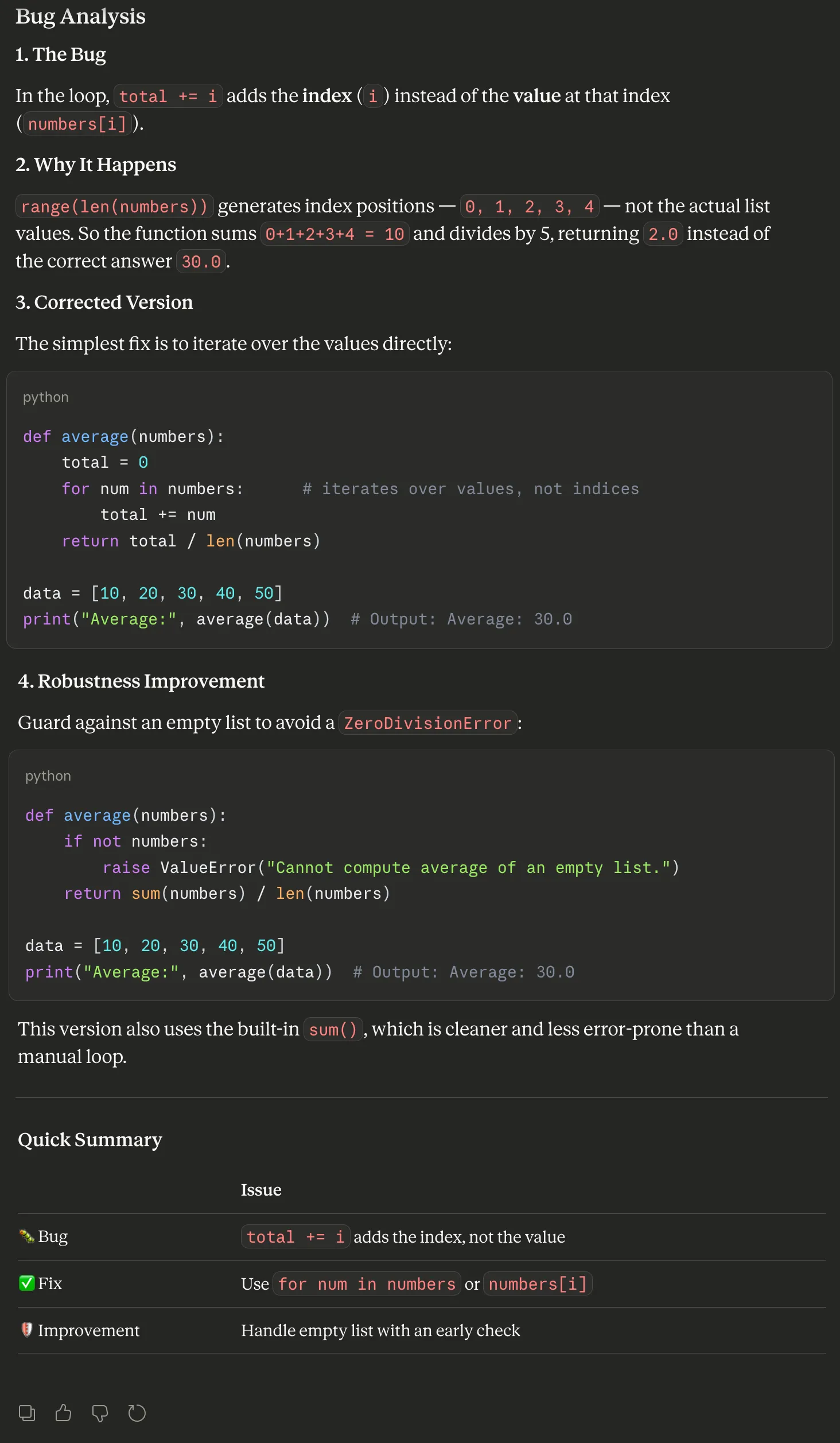Click the 'Bug Analysis' title
Image resolution: width=840 pixels, height=1443 pixels.
pos(80,17)
